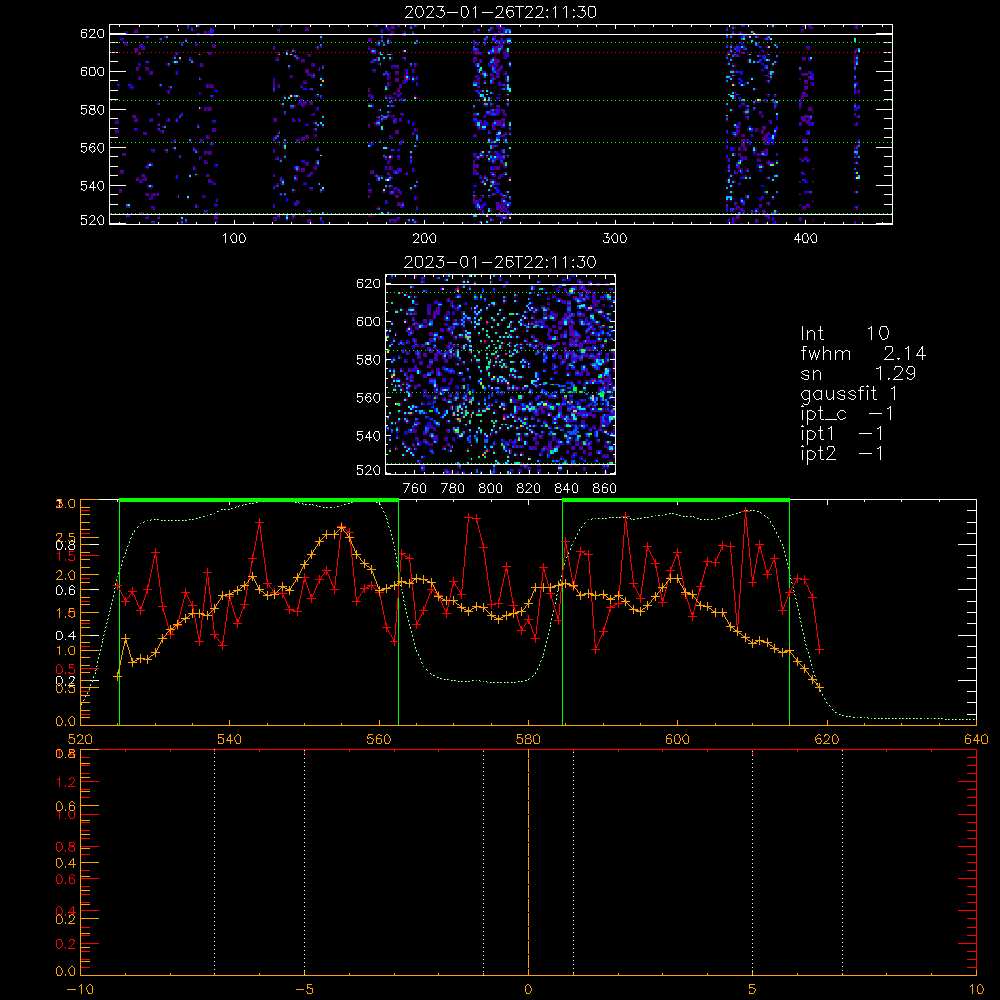Select the 'ipt_c -1' line
The image size is (1000, 1000).
(848, 414)
